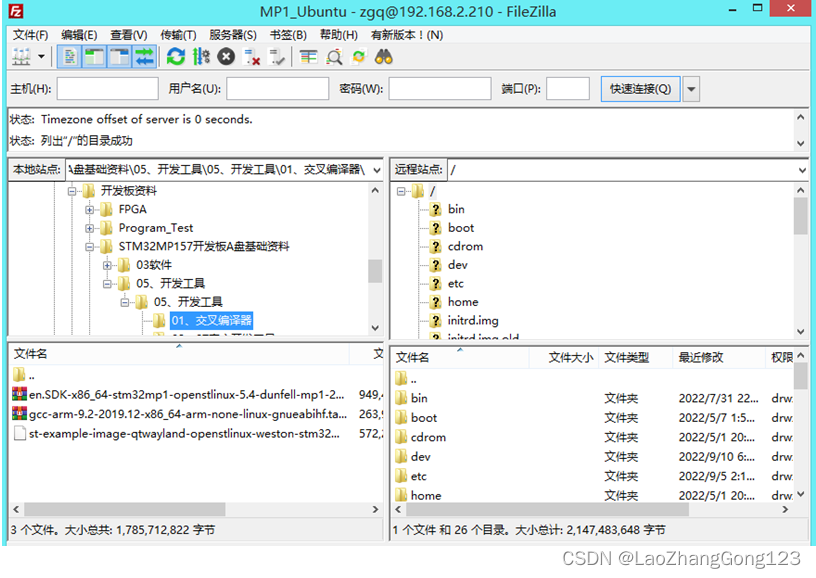Expand the Program_Test folder node

(x=90, y=228)
